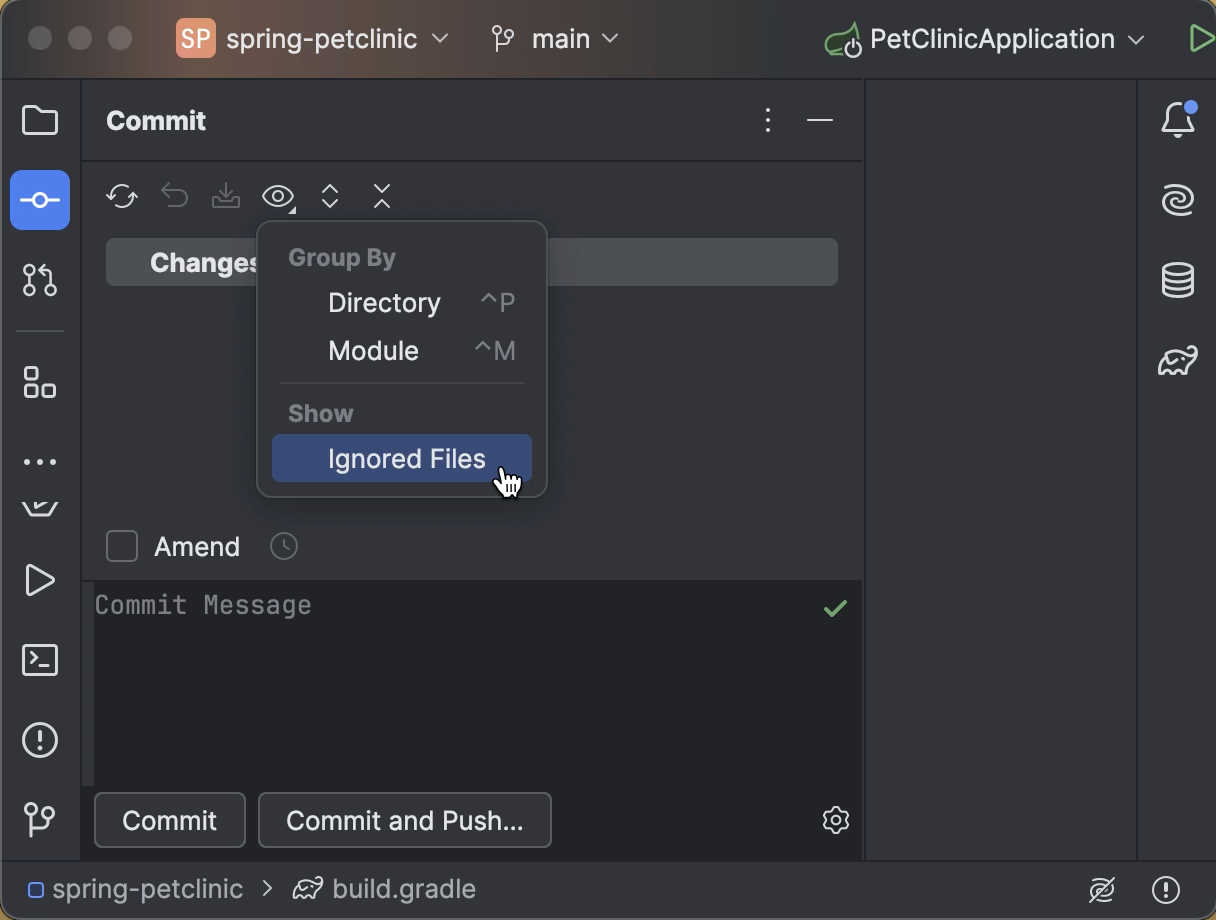Open the AI Assistant tool window
Image resolution: width=1216 pixels, height=920 pixels.
tap(1177, 199)
